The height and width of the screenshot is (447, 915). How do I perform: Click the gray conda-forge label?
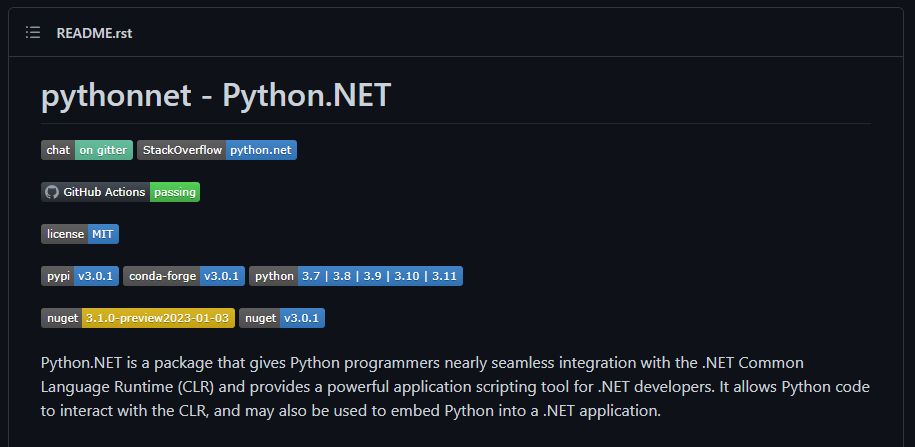[162, 276]
